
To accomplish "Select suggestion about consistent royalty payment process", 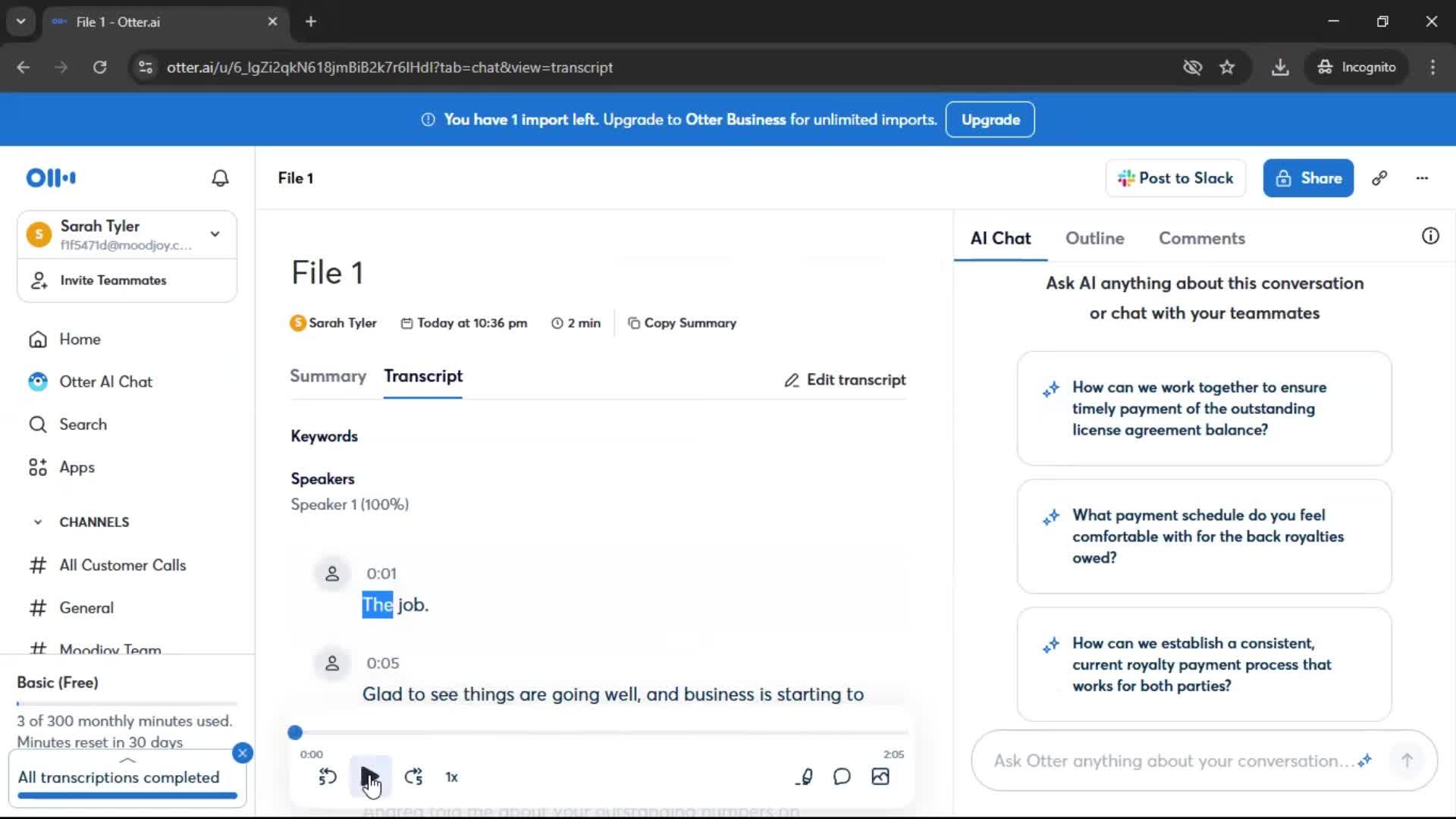I will point(1204,664).
